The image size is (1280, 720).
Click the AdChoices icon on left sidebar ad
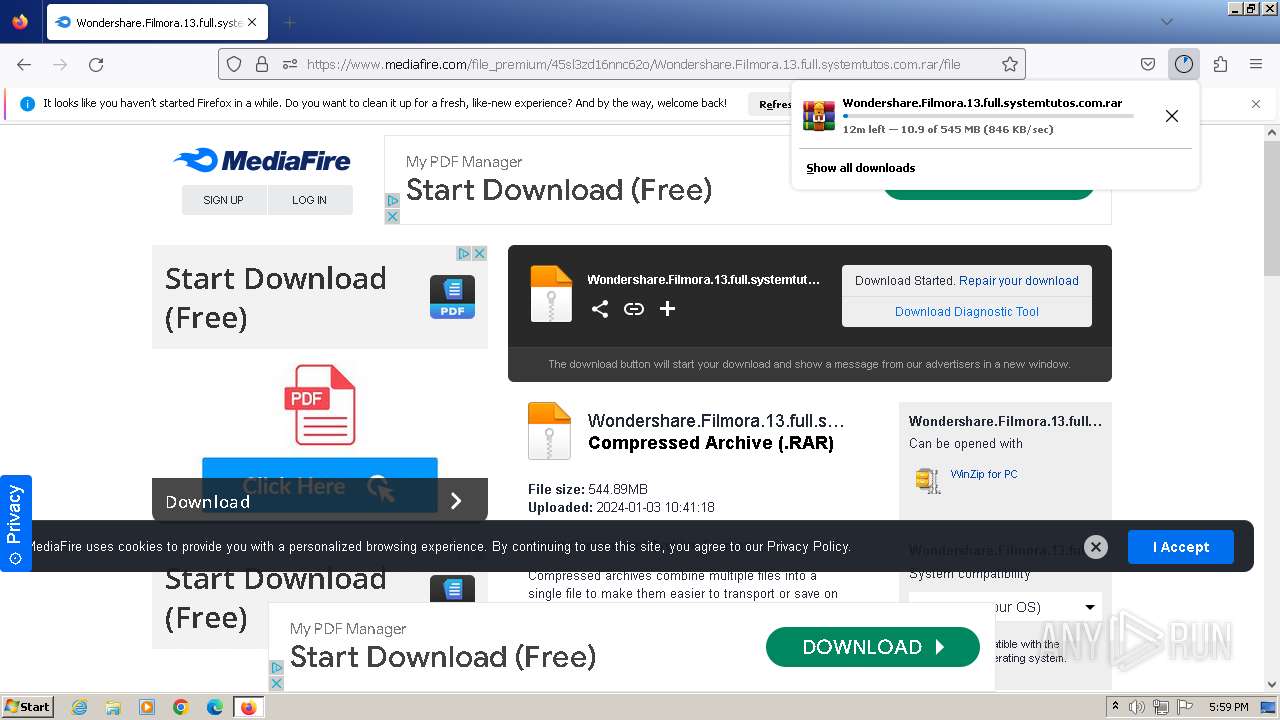point(464,254)
